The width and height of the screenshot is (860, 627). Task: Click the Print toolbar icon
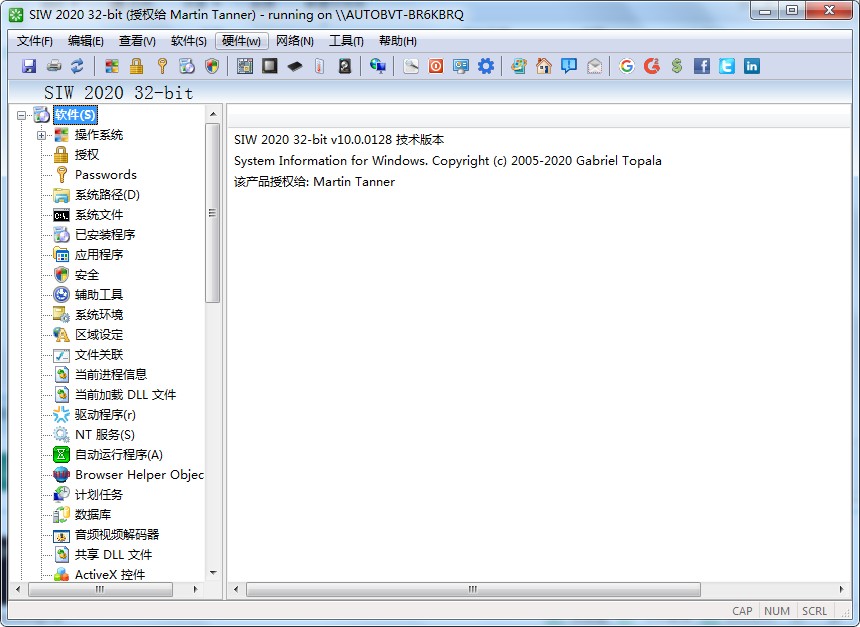click(53, 66)
